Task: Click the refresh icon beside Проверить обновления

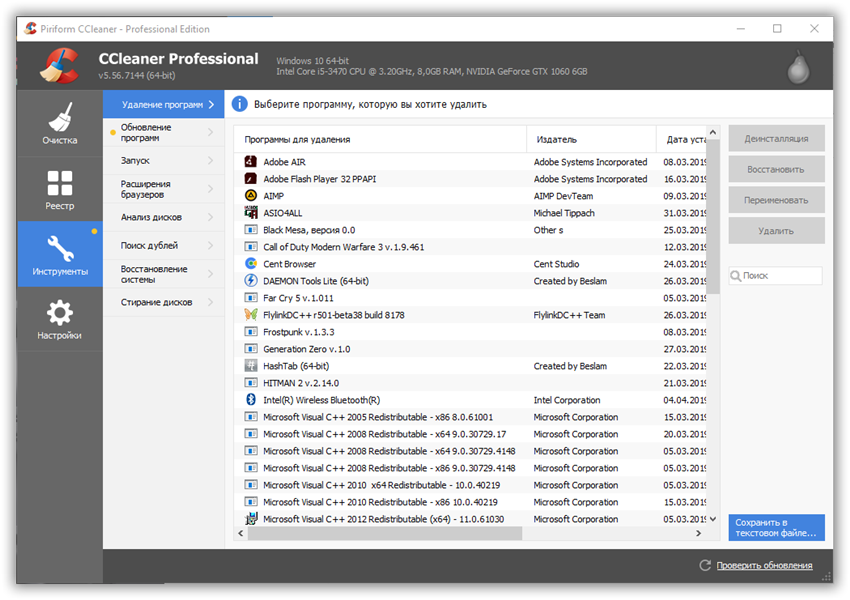Action: pos(705,566)
